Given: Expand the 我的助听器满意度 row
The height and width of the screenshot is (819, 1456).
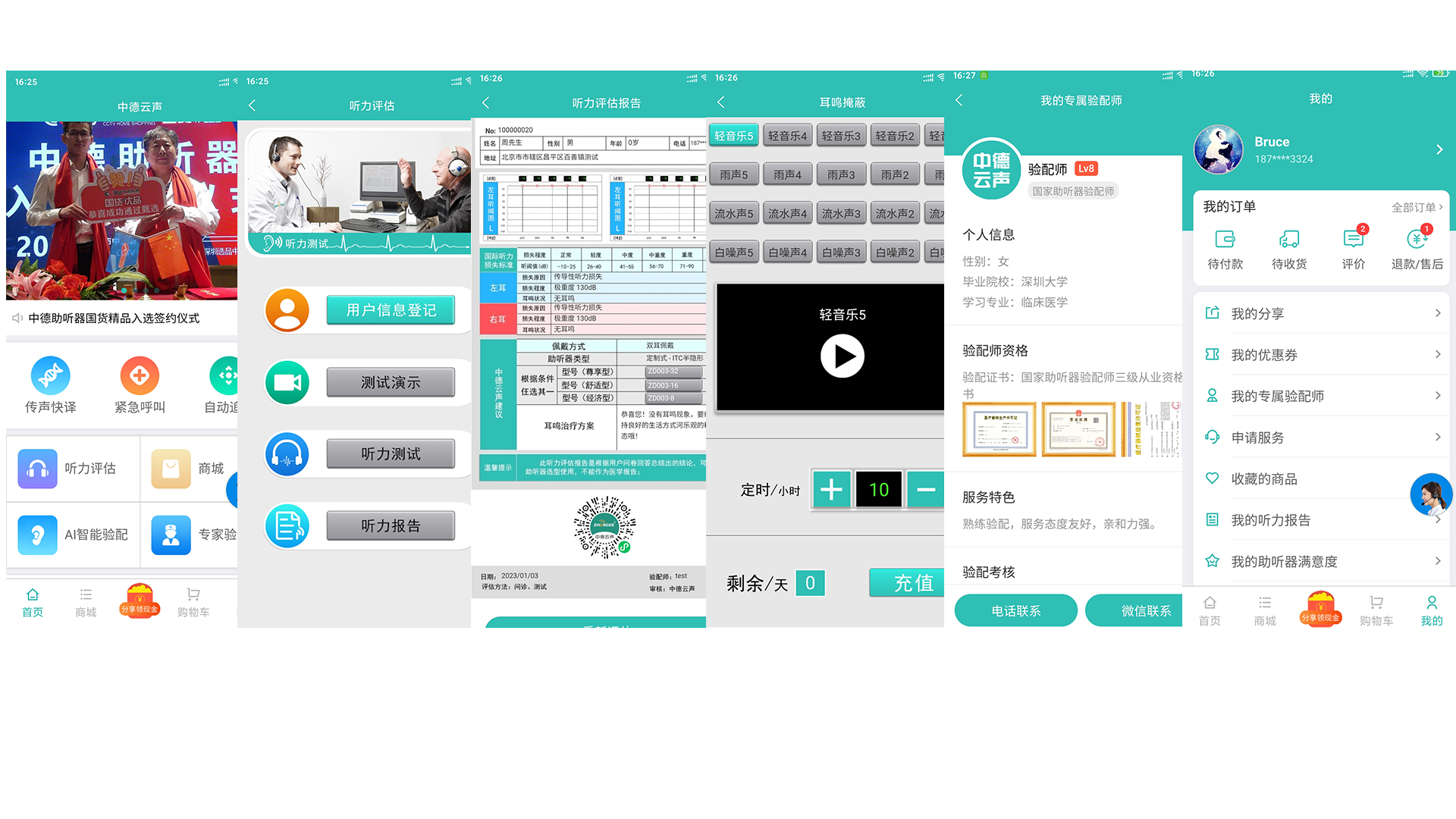Looking at the screenshot, I should (x=1323, y=561).
